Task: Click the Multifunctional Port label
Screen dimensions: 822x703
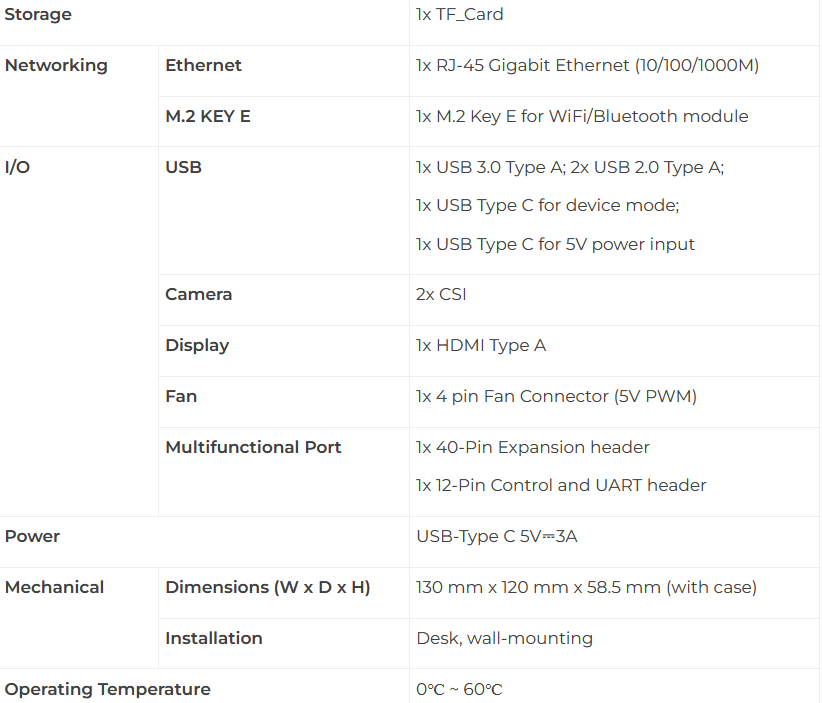Action: coord(253,447)
